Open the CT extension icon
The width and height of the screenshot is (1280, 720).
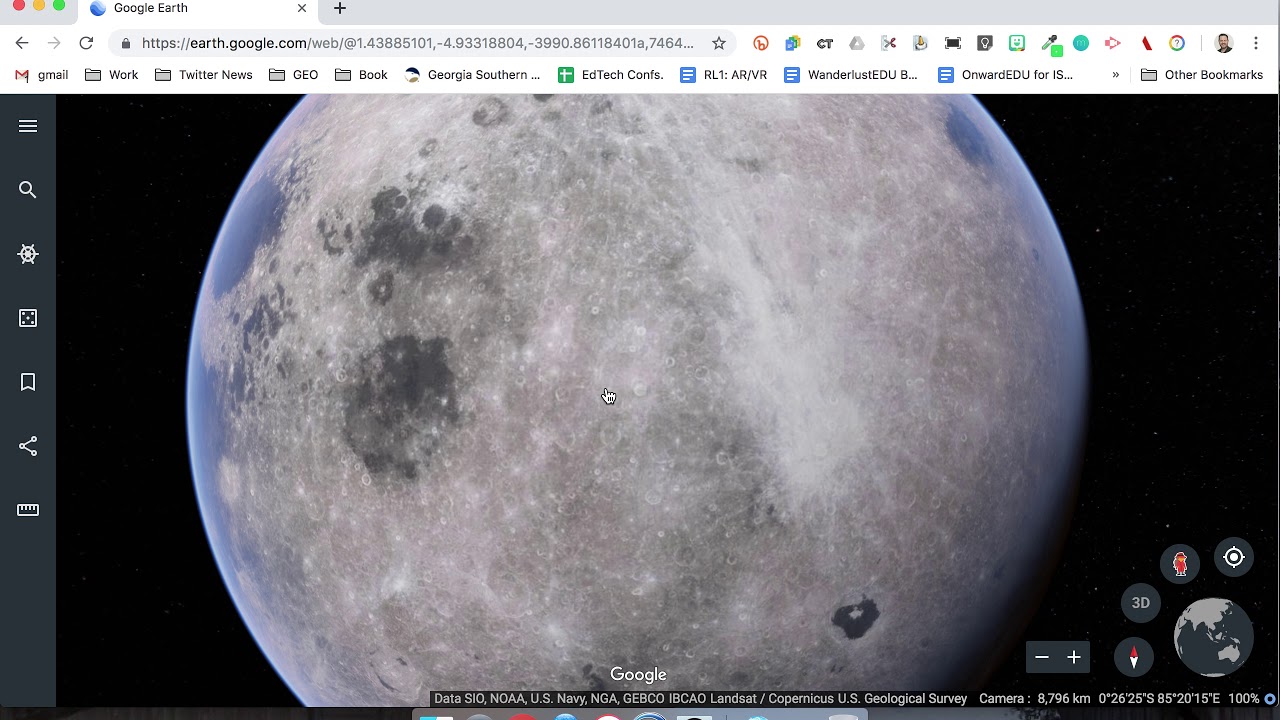pos(825,43)
